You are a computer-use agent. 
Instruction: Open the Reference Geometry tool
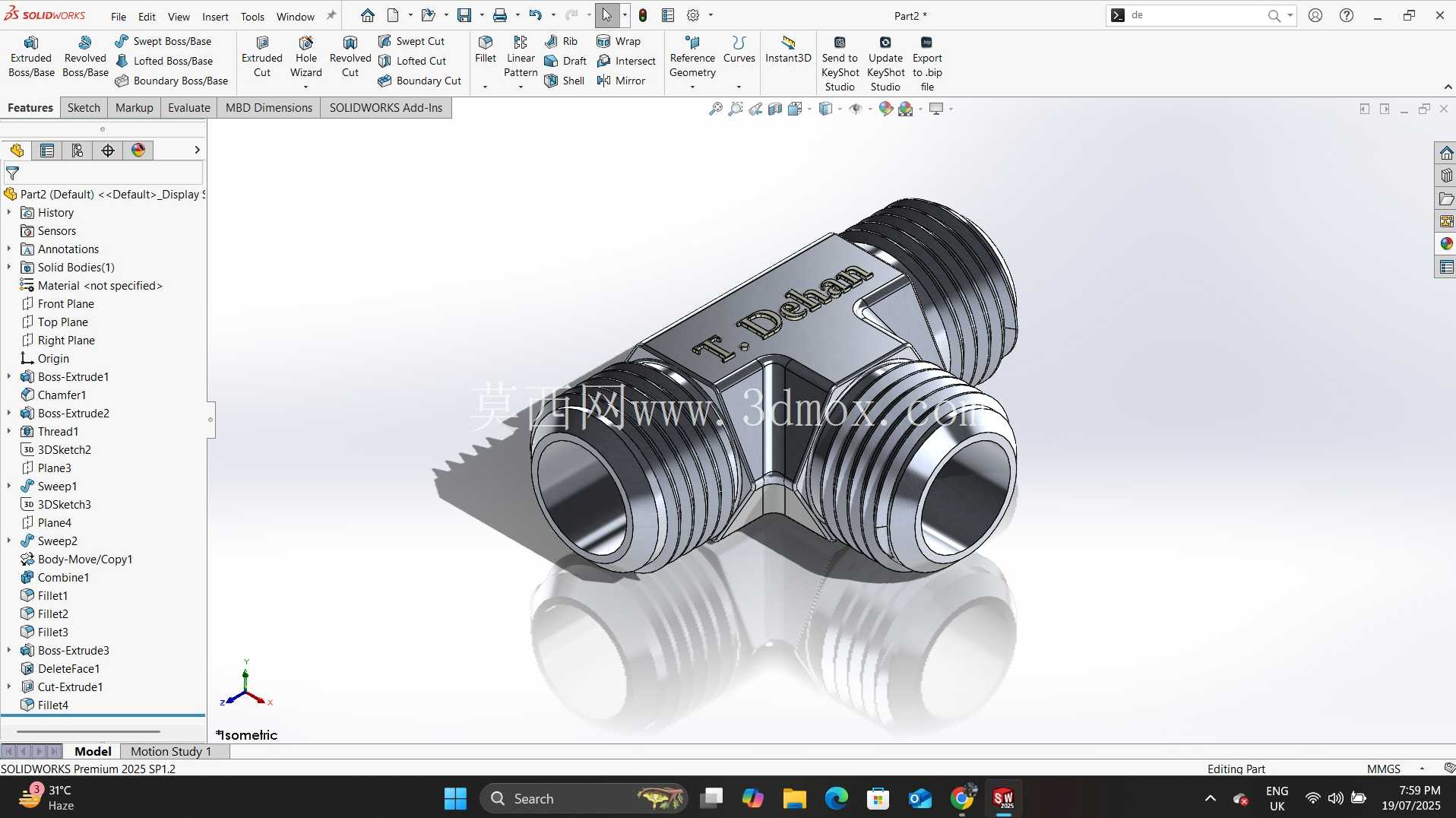[x=692, y=57]
